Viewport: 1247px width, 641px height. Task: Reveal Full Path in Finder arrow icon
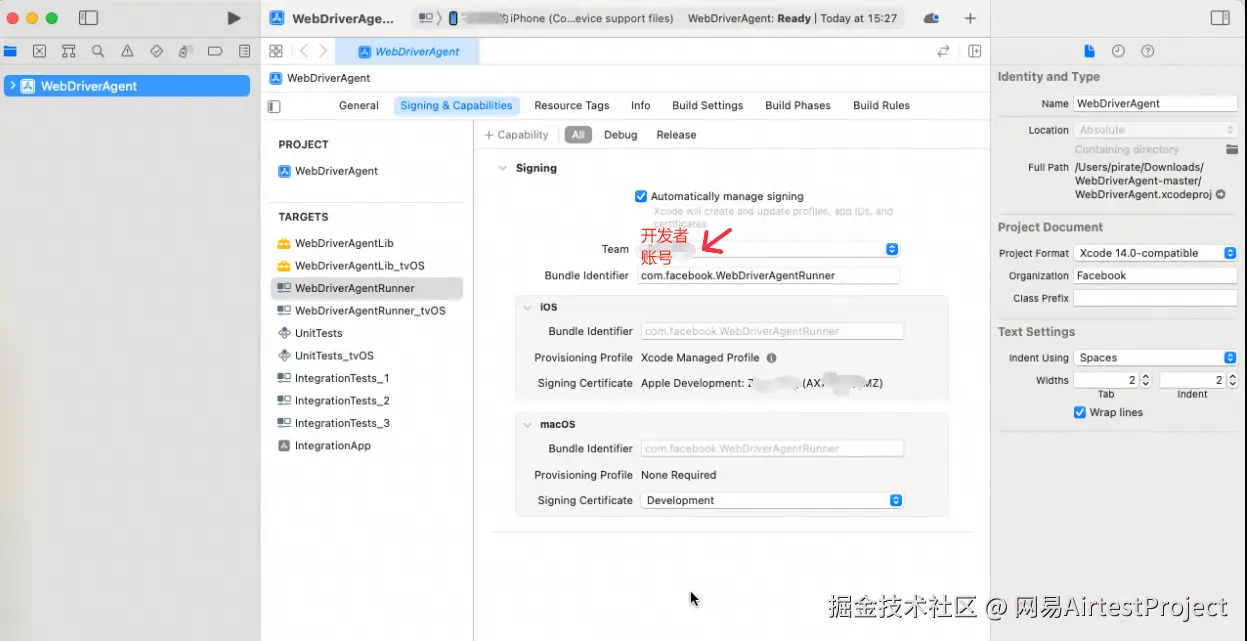pyautogui.click(x=1220, y=195)
